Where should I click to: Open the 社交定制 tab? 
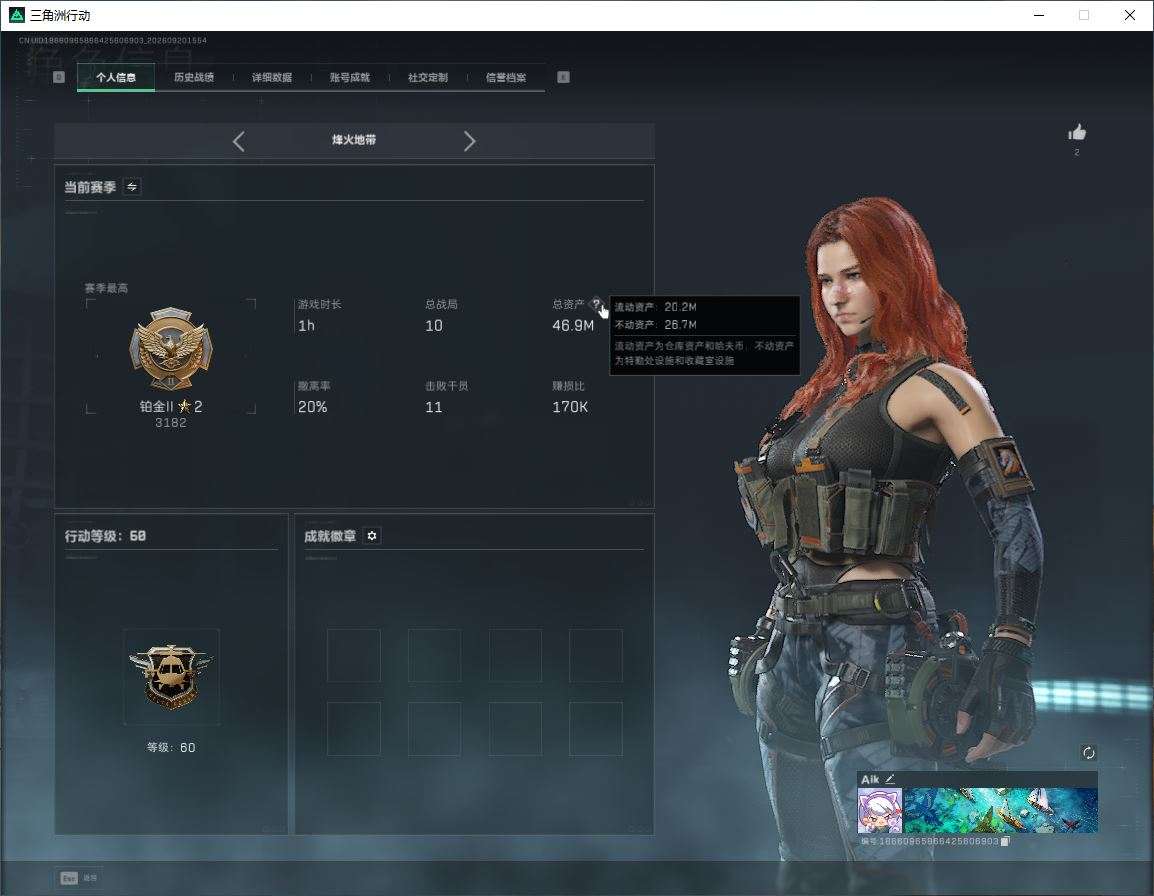pos(428,77)
